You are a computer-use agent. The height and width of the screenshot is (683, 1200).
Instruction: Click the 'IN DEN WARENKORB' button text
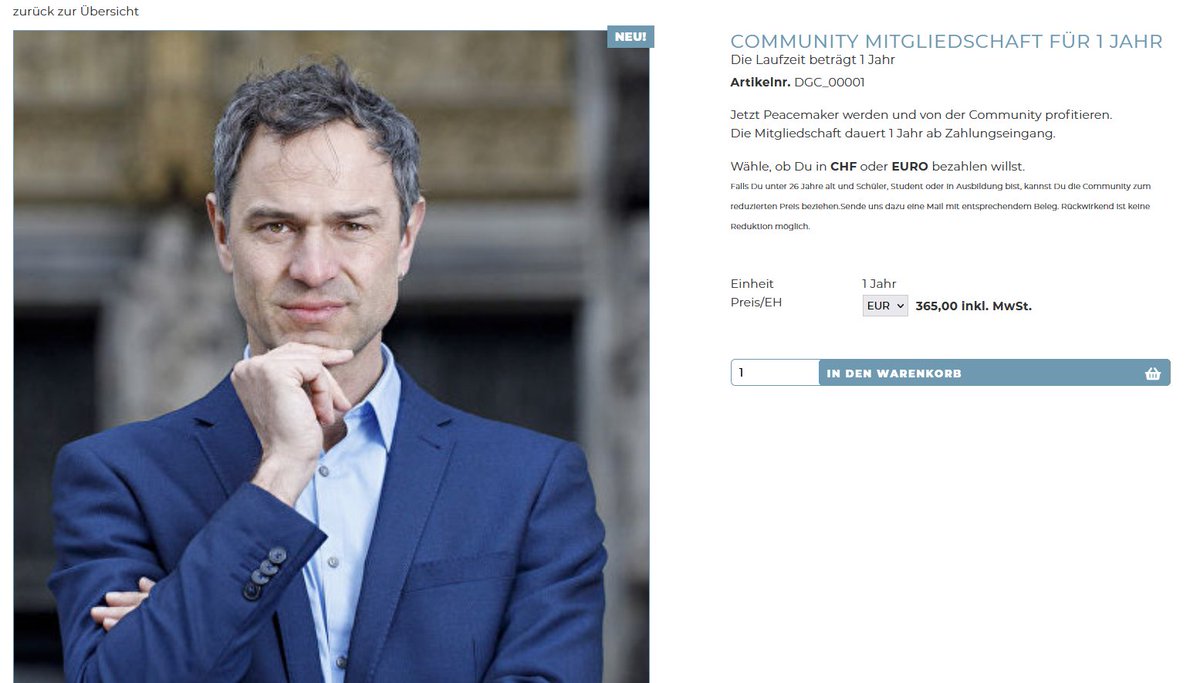894,373
